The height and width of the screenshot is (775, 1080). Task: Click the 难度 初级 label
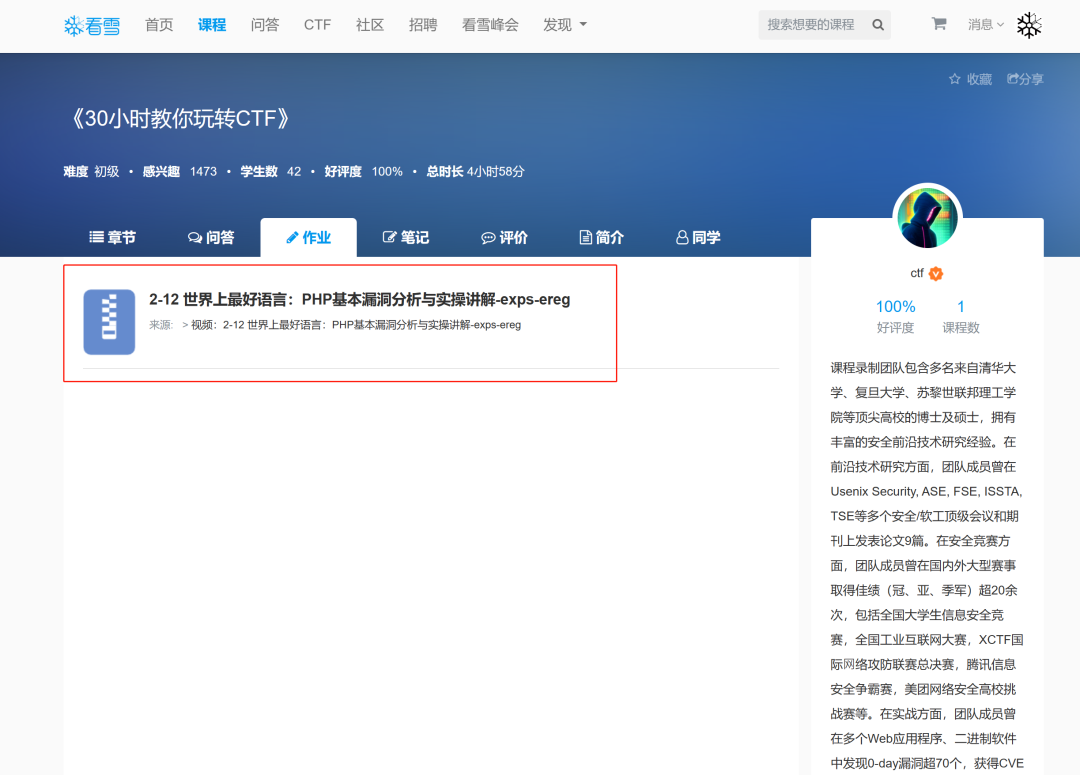pyautogui.click(x=91, y=172)
